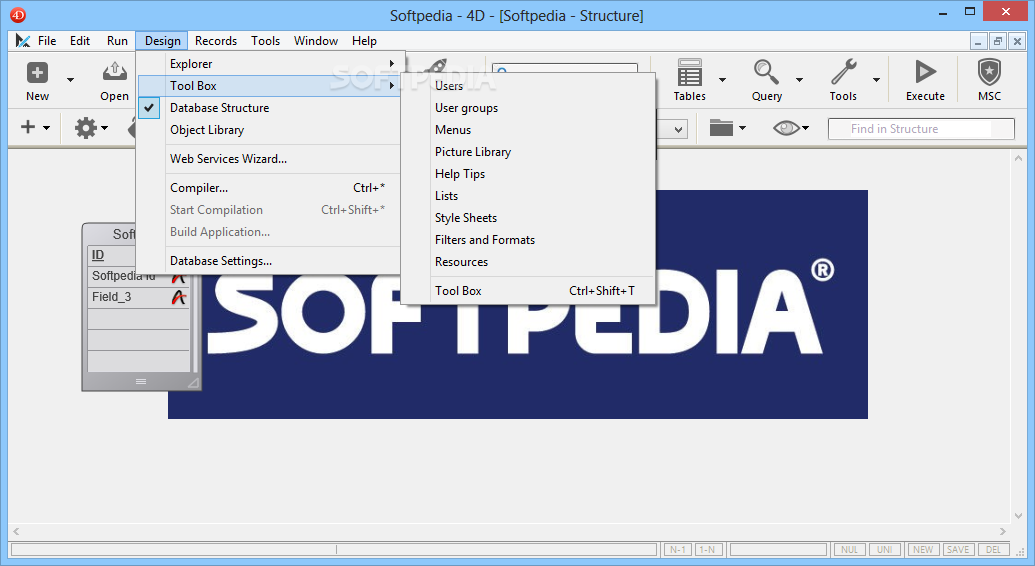Image resolution: width=1035 pixels, height=566 pixels.
Task: Click the Find in Structure search field
Action: tap(921, 129)
